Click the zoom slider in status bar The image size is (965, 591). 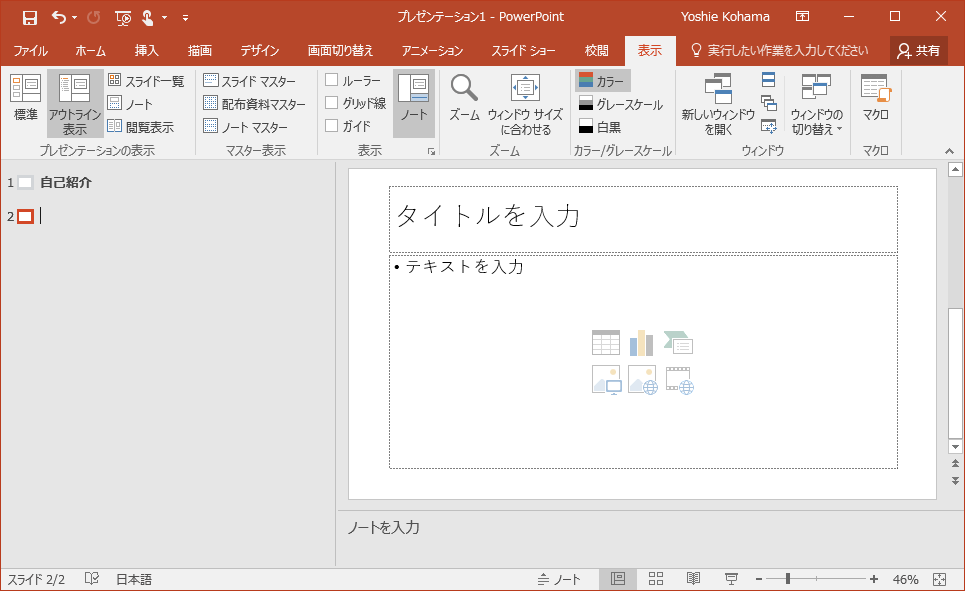pos(788,579)
